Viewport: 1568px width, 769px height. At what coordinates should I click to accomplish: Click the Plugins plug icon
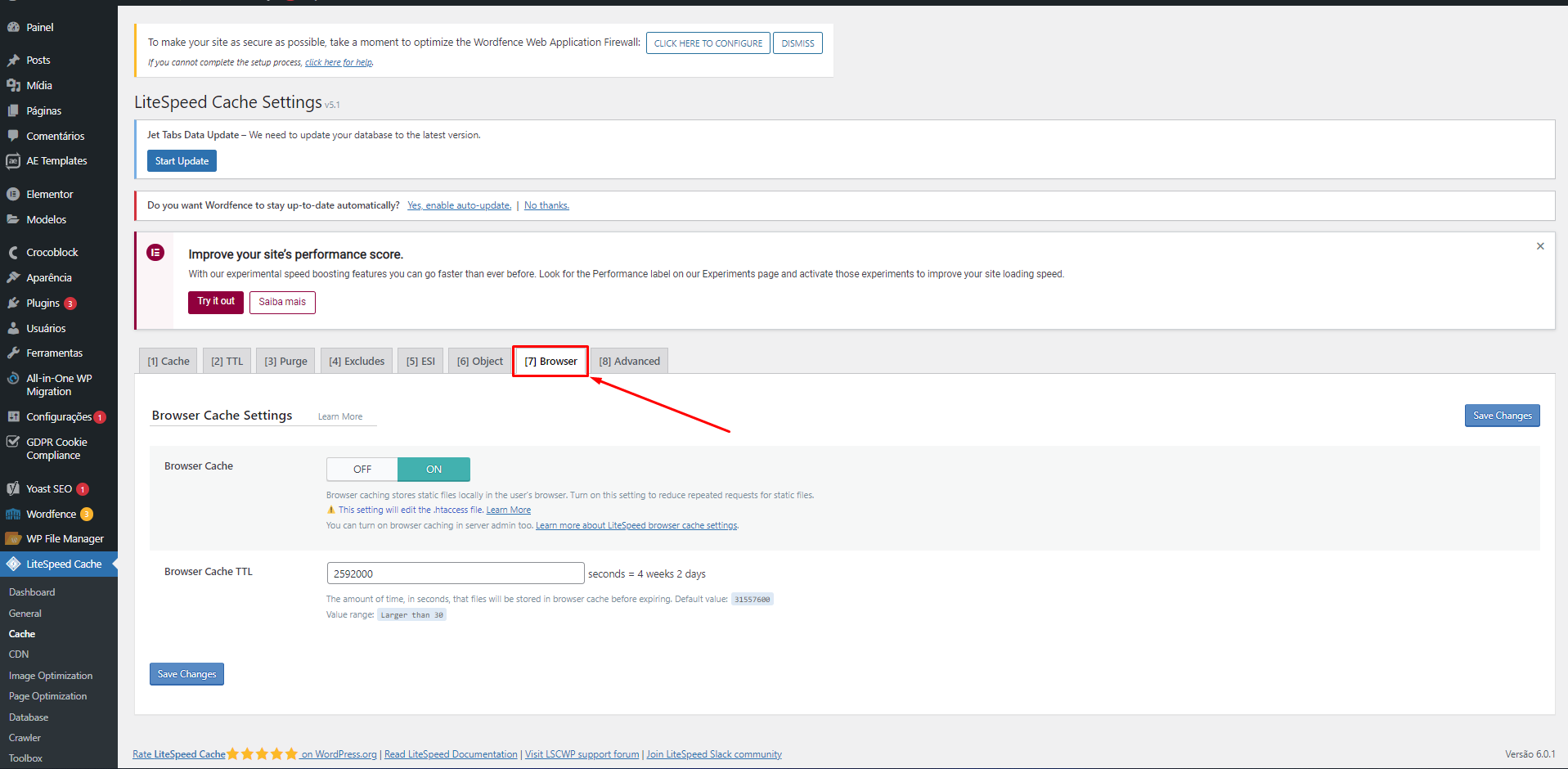click(x=13, y=303)
